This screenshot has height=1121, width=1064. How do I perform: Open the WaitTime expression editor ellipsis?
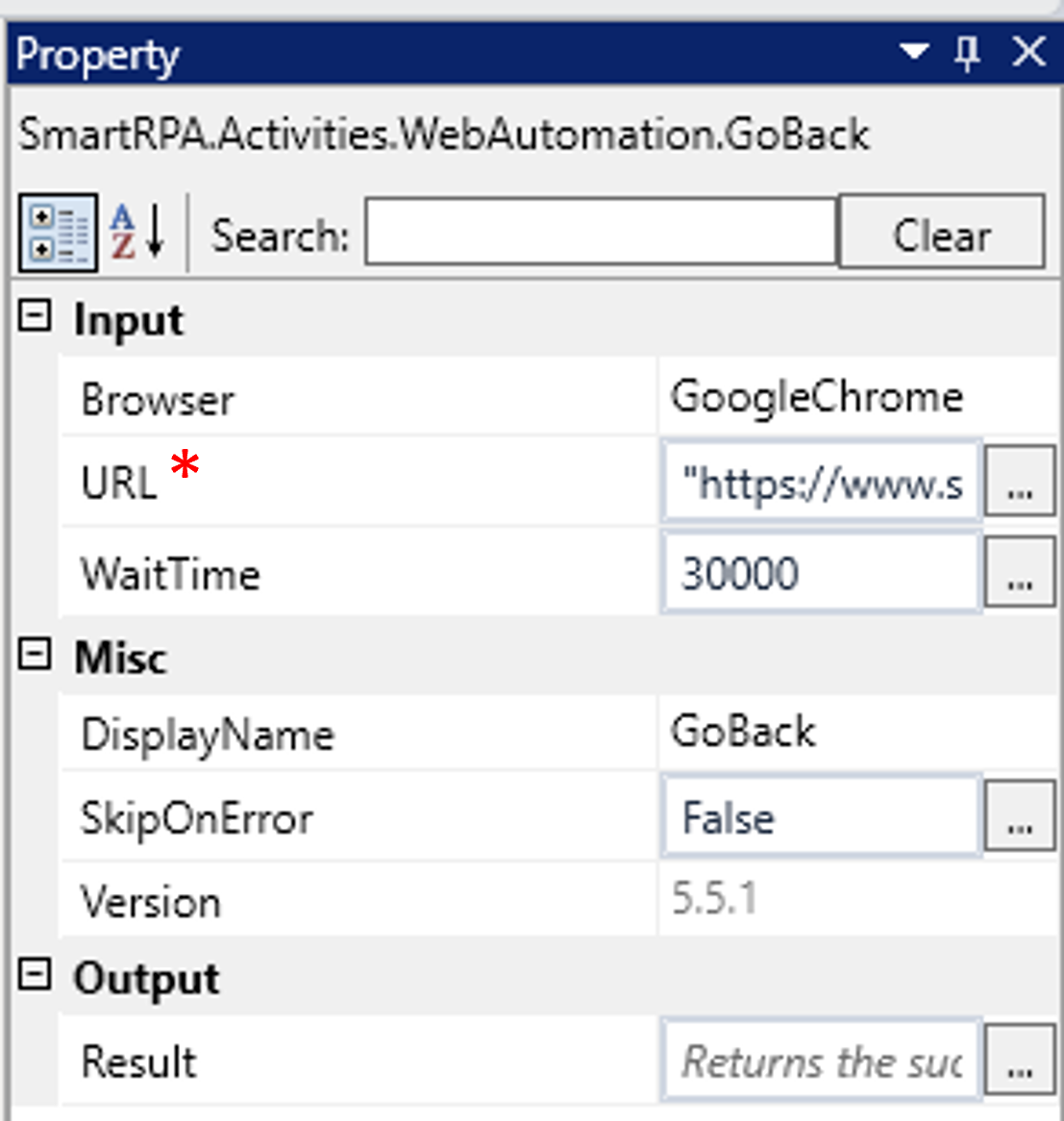point(1022,573)
